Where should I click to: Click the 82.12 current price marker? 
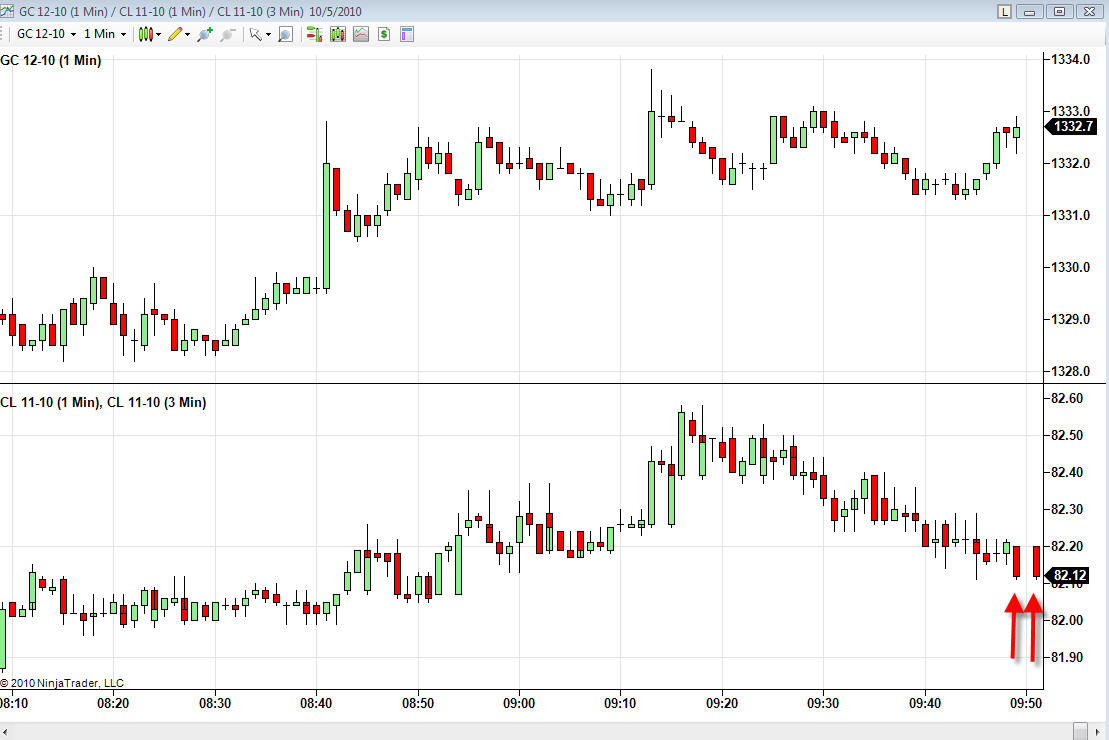[1069, 575]
